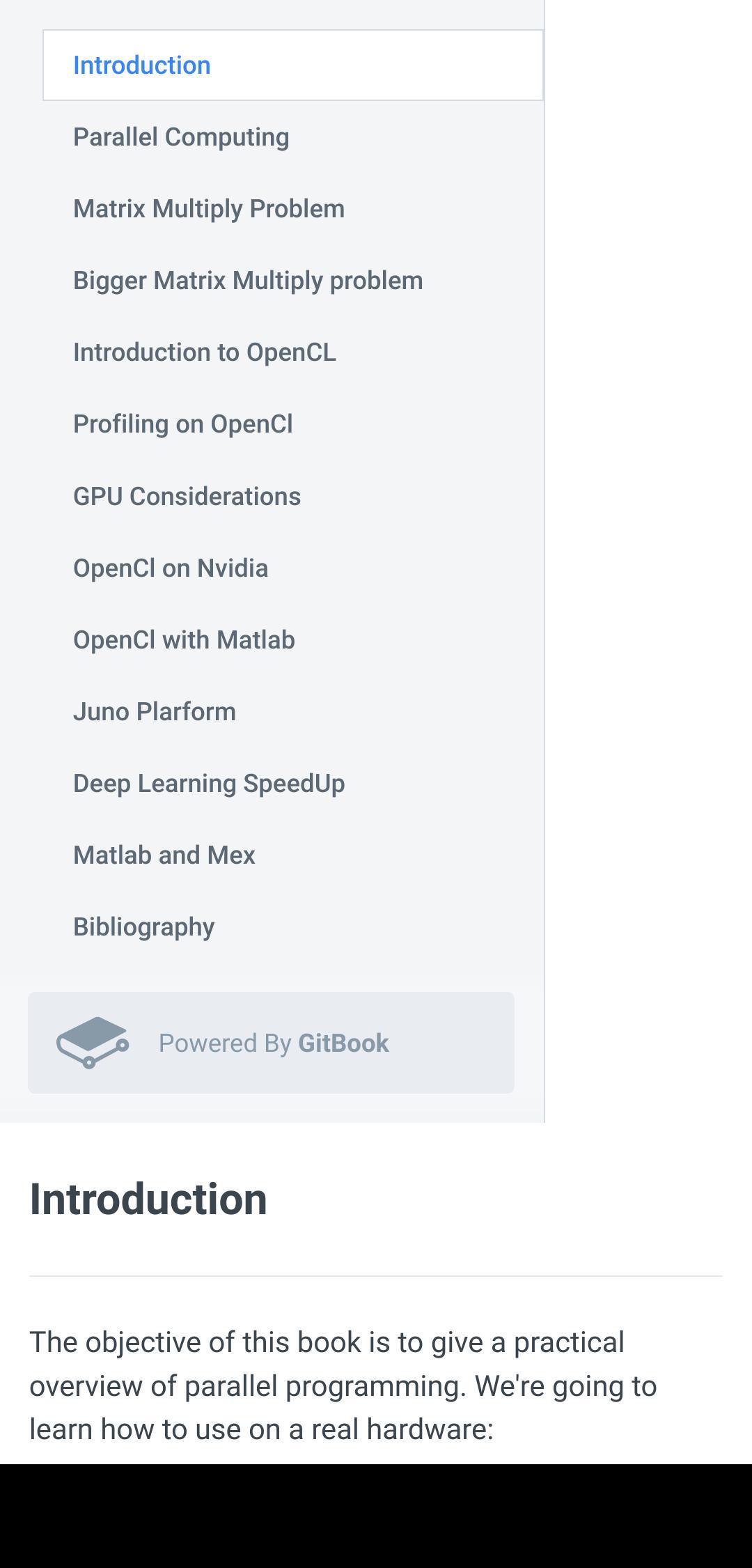Open GPU Considerations section
The image size is (752, 1568).
187,495
